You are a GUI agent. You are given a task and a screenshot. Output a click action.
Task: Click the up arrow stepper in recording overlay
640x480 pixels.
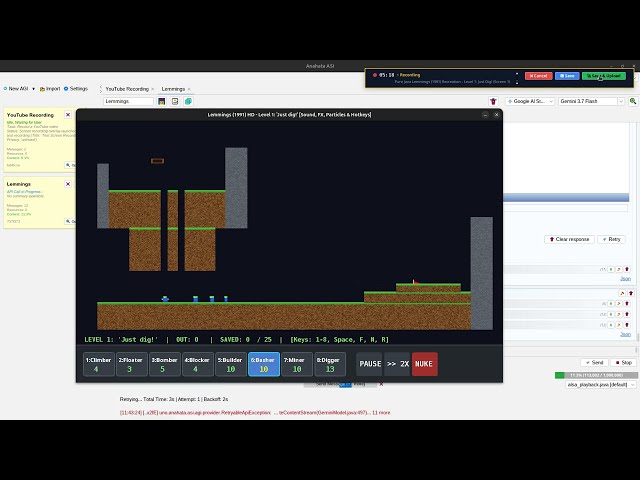coord(517,74)
